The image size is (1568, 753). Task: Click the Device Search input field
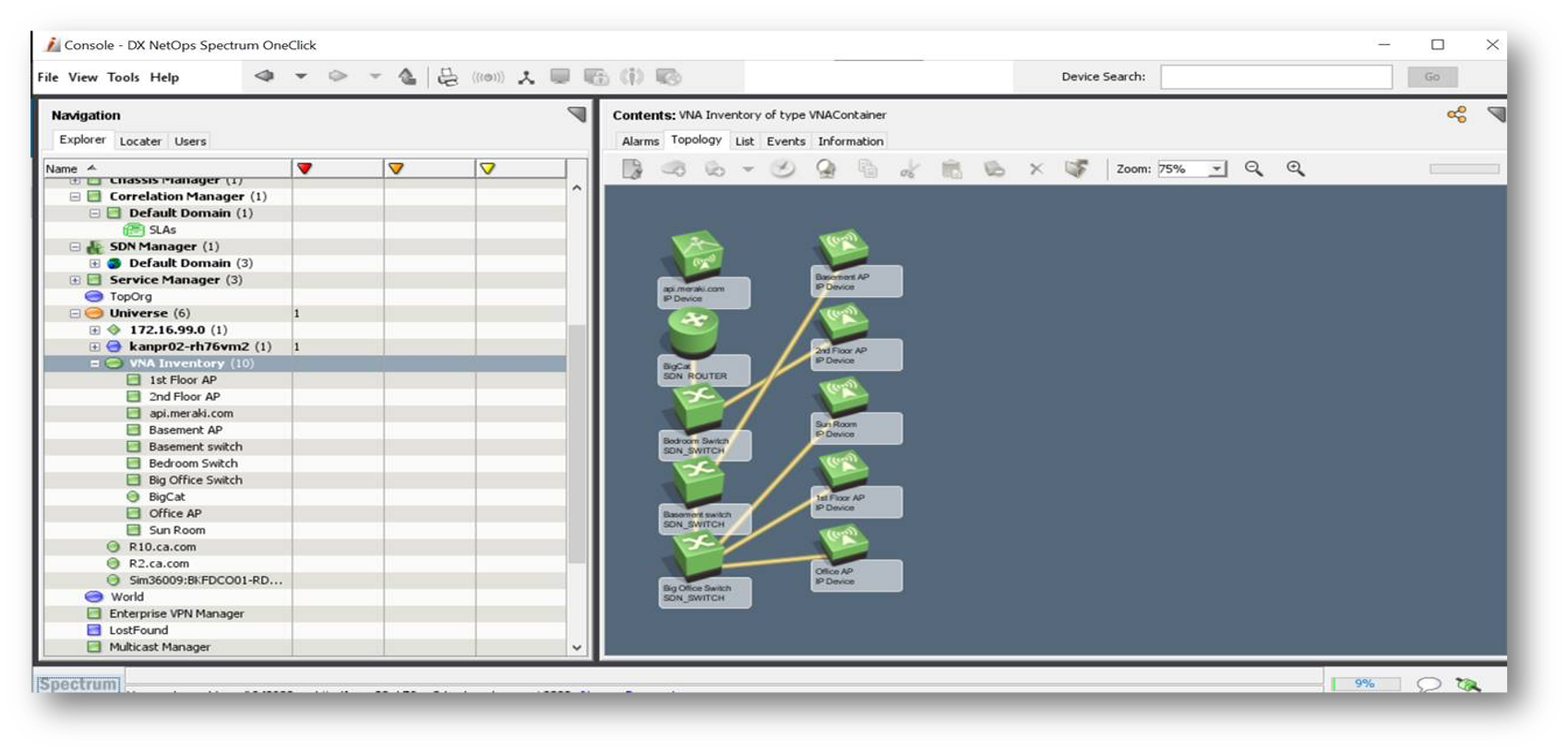(1275, 77)
